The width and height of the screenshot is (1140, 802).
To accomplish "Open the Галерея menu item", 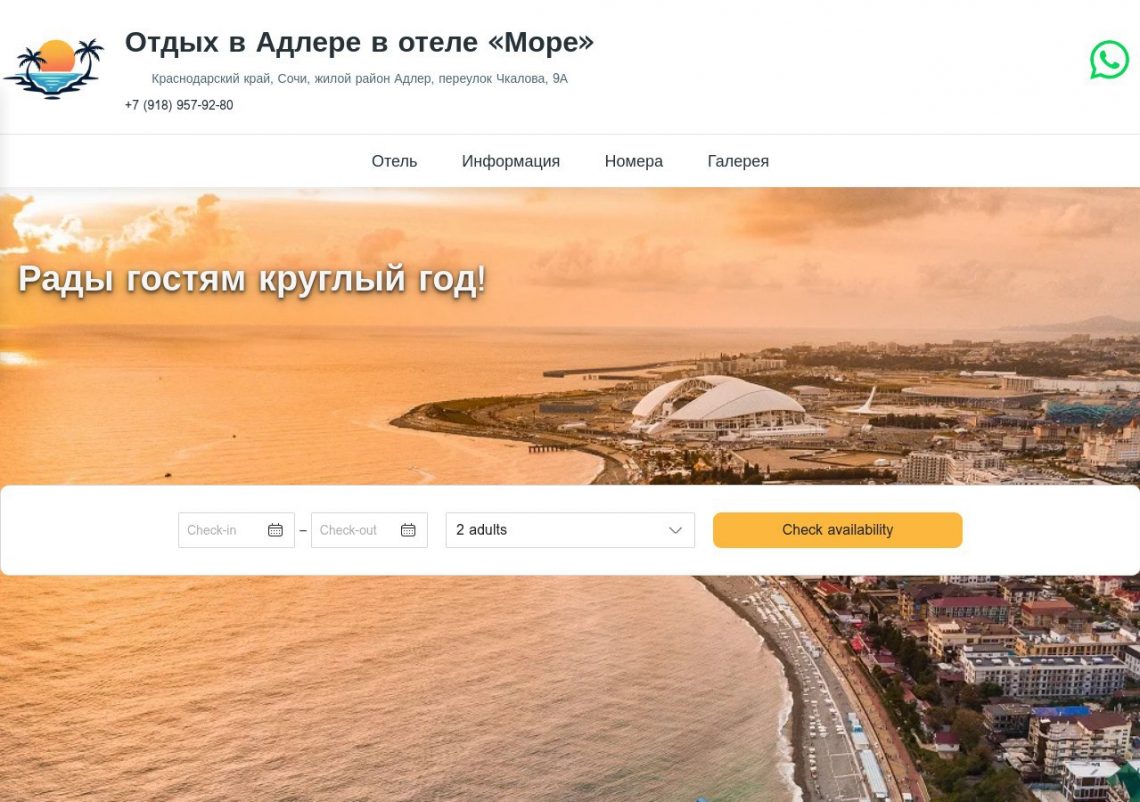I will click(738, 161).
